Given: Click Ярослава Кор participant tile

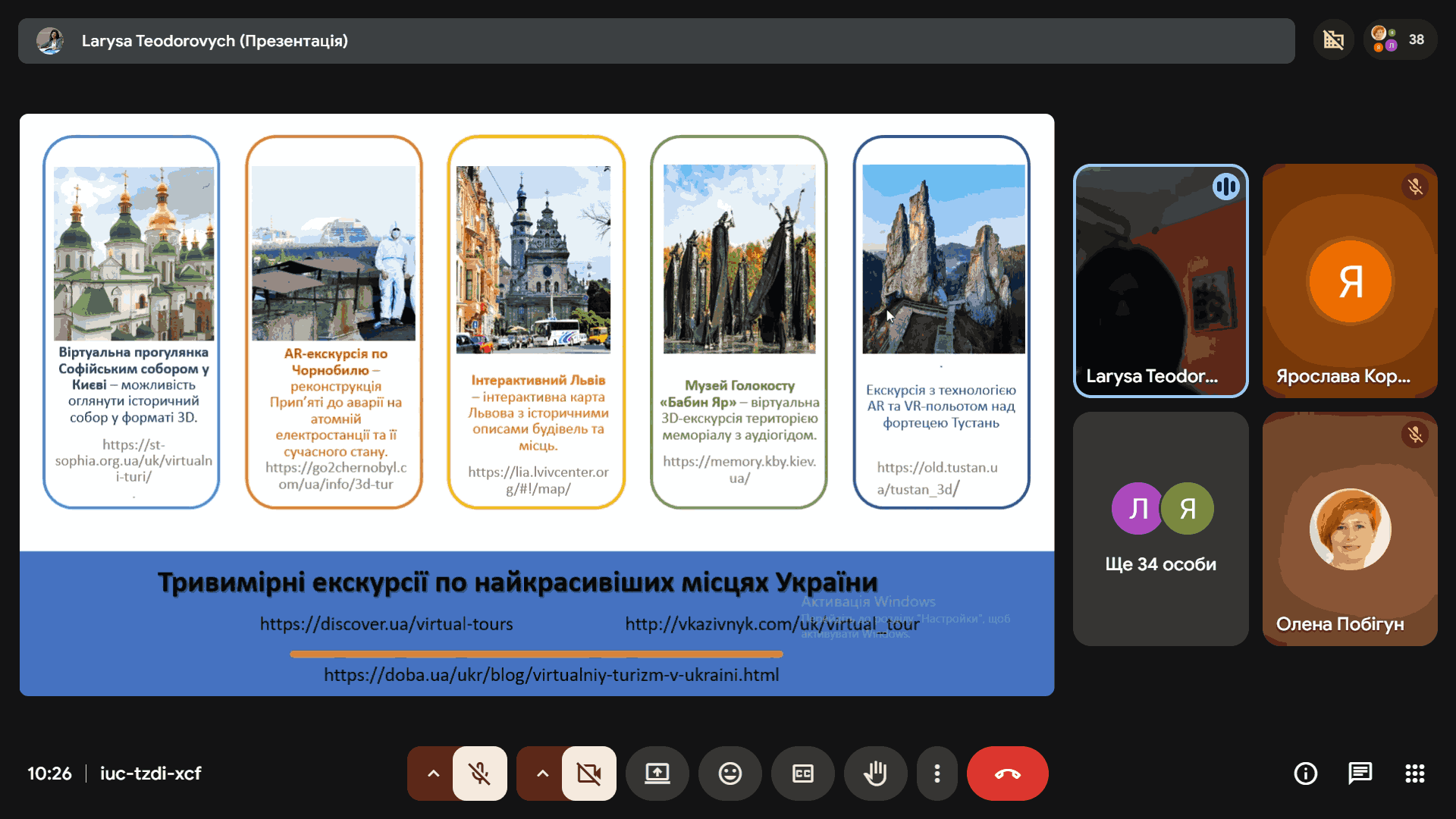Looking at the screenshot, I should [1349, 281].
